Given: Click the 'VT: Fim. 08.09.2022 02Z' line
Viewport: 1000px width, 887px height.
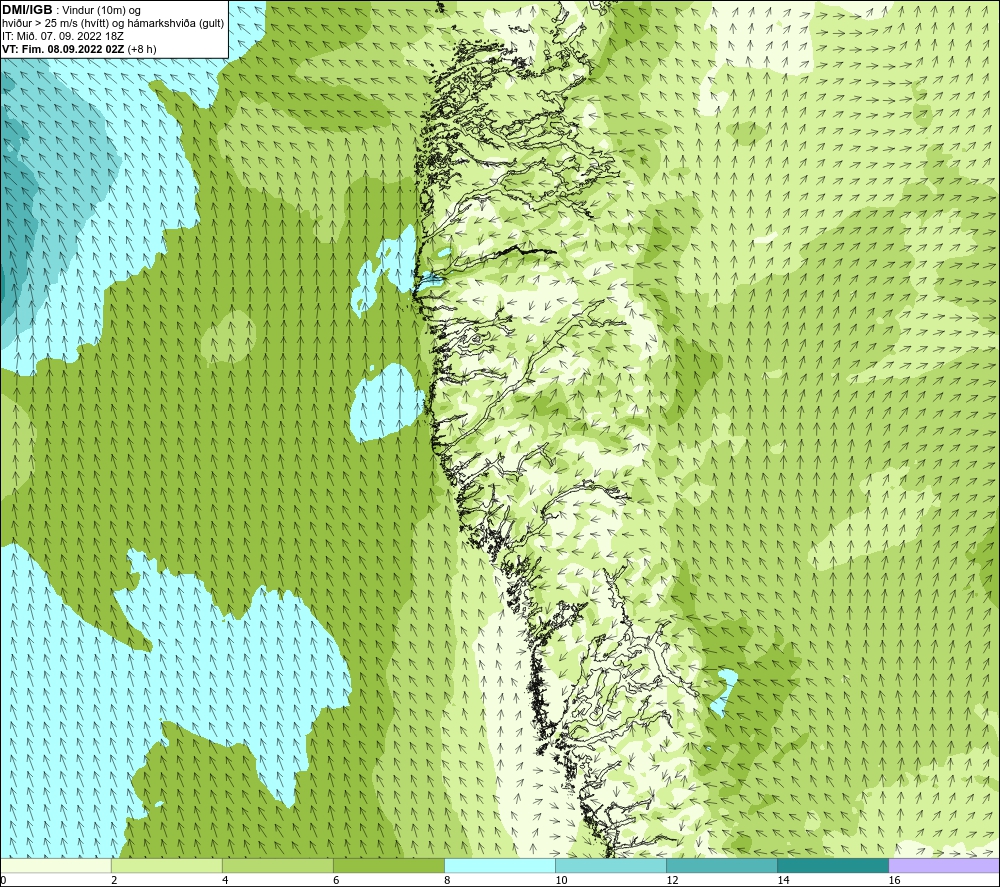Looking at the screenshot, I should [63, 49].
